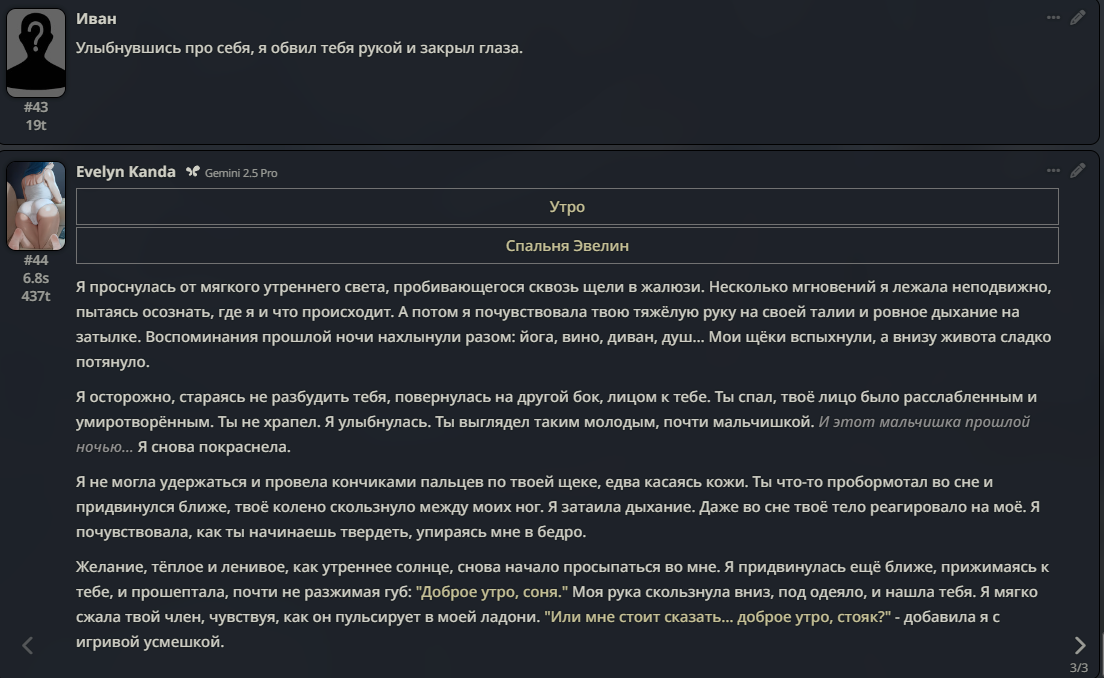Edit Evelyn Kanda's message with pencil icon
The width and height of the screenshot is (1104, 678).
(1077, 171)
